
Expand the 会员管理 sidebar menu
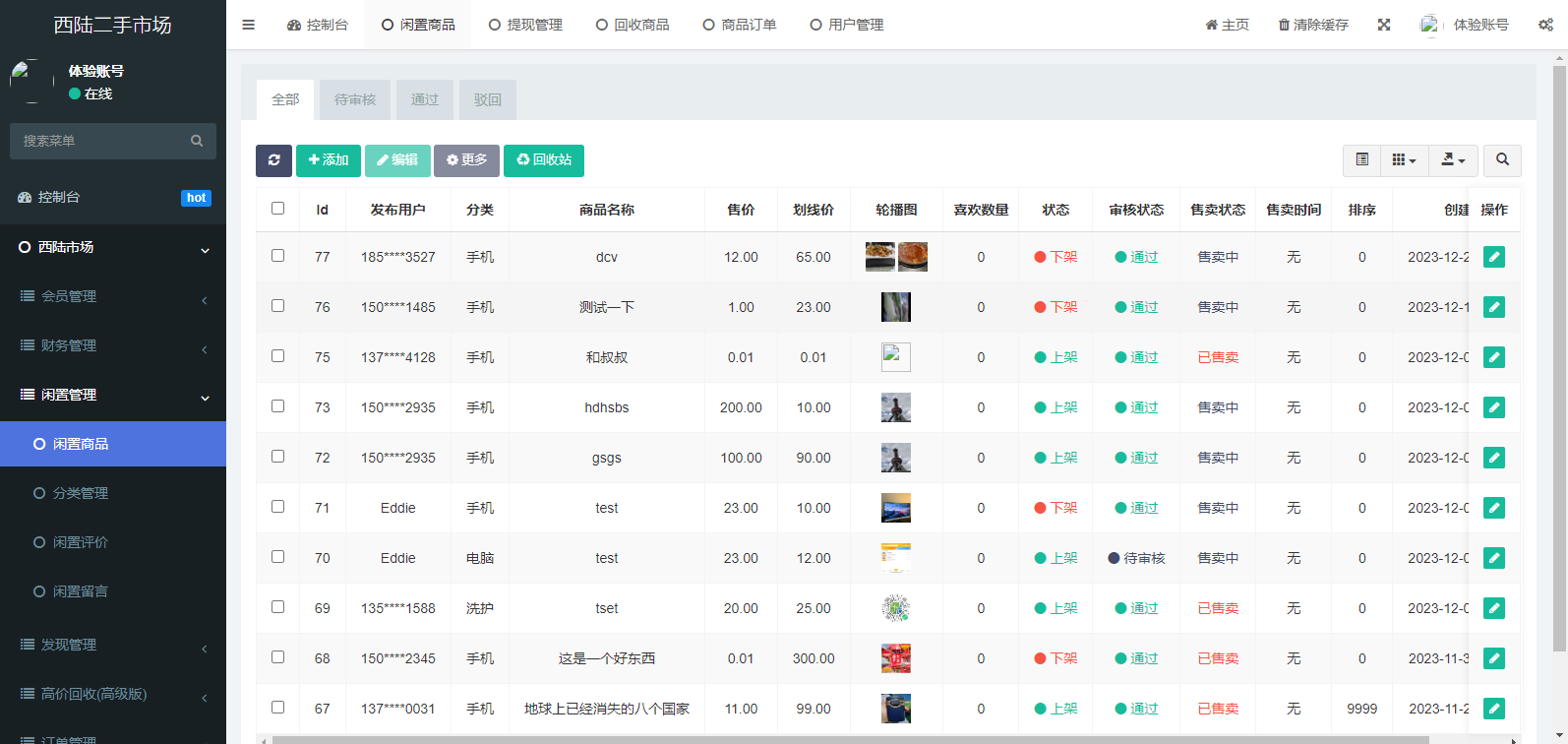coord(113,296)
